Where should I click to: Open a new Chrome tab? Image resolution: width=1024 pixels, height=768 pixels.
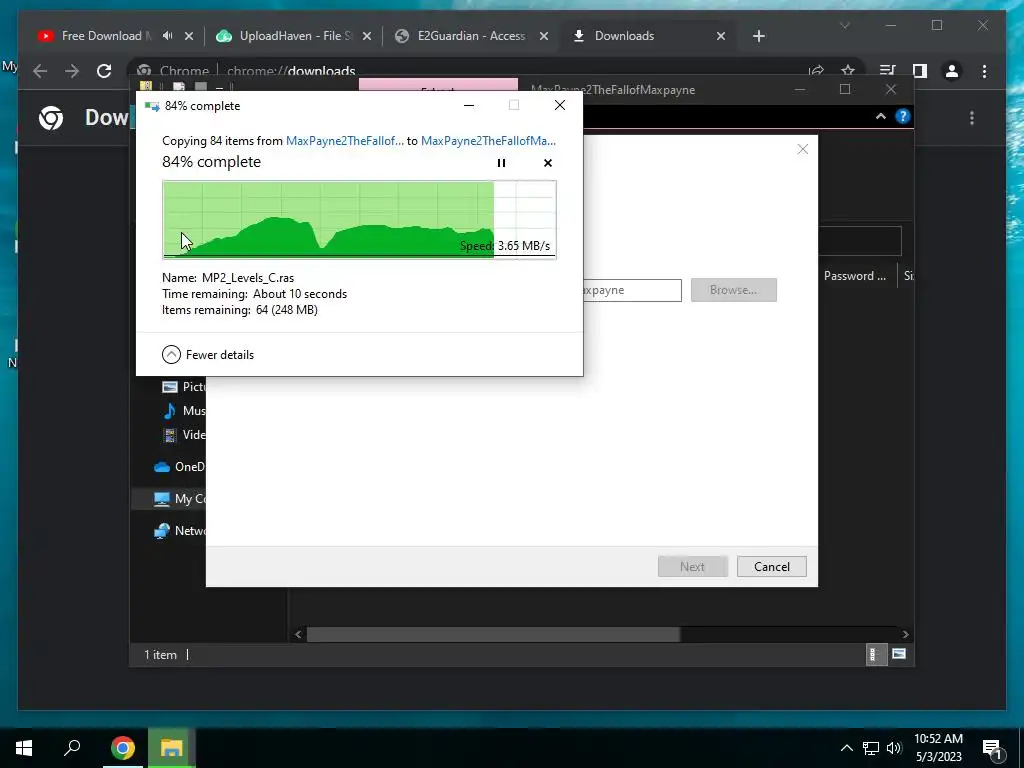[x=758, y=37]
